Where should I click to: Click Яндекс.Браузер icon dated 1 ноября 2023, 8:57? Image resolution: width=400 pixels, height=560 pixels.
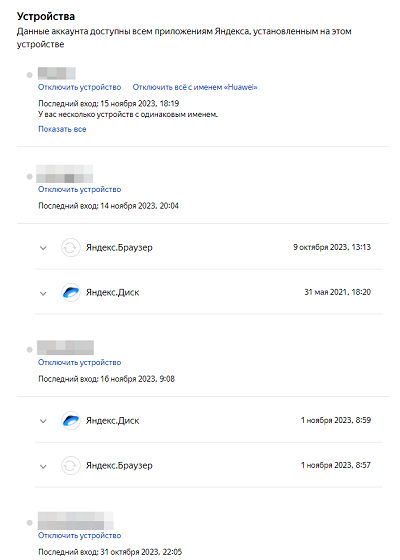click(x=71, y=466)
